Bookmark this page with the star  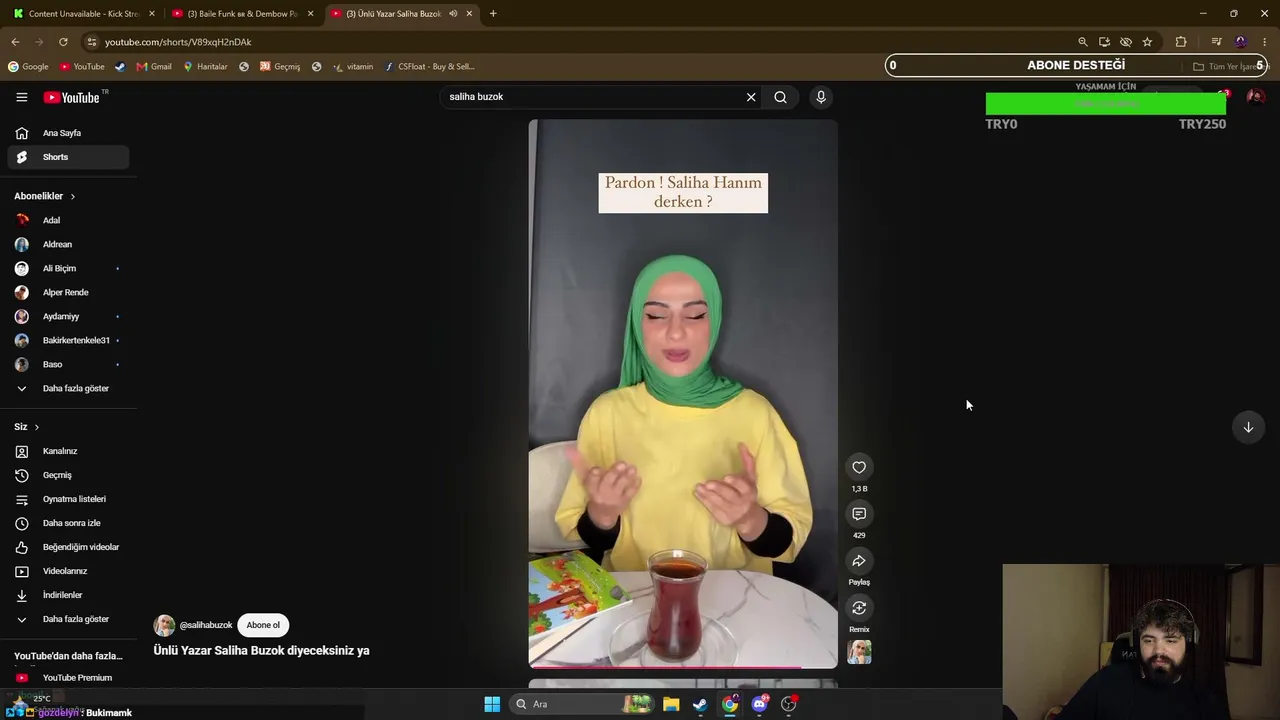coord(1147,42)
